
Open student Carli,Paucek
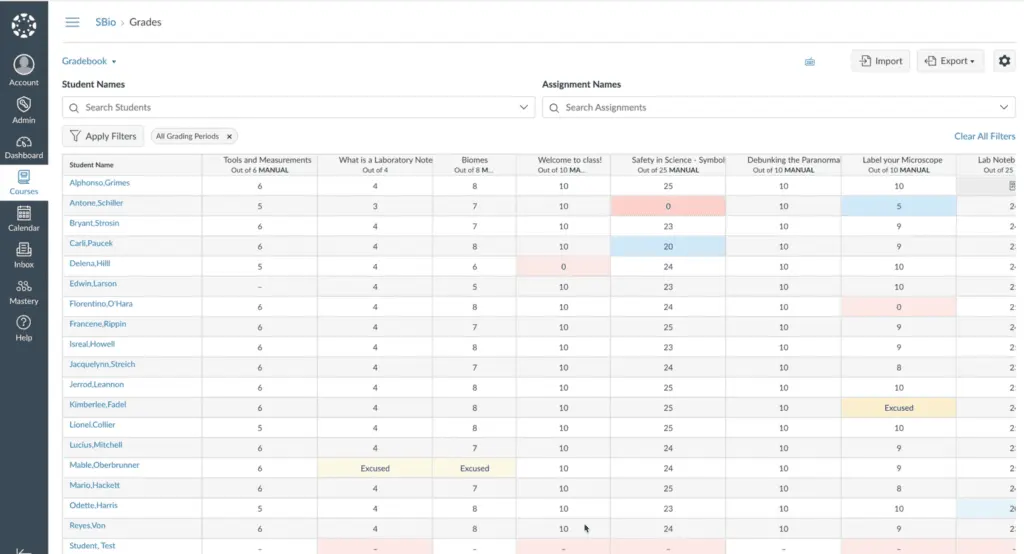click(x=91, y=243)
